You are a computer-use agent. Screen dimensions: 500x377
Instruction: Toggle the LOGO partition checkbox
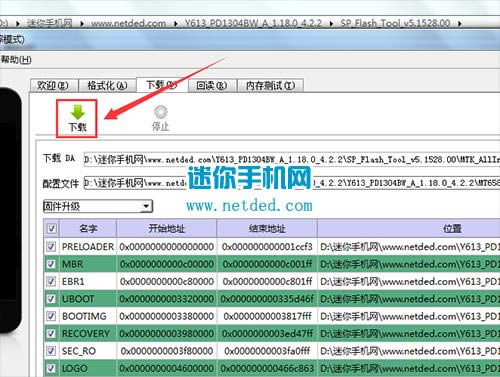pyautogui.click(x=51, y=368)
